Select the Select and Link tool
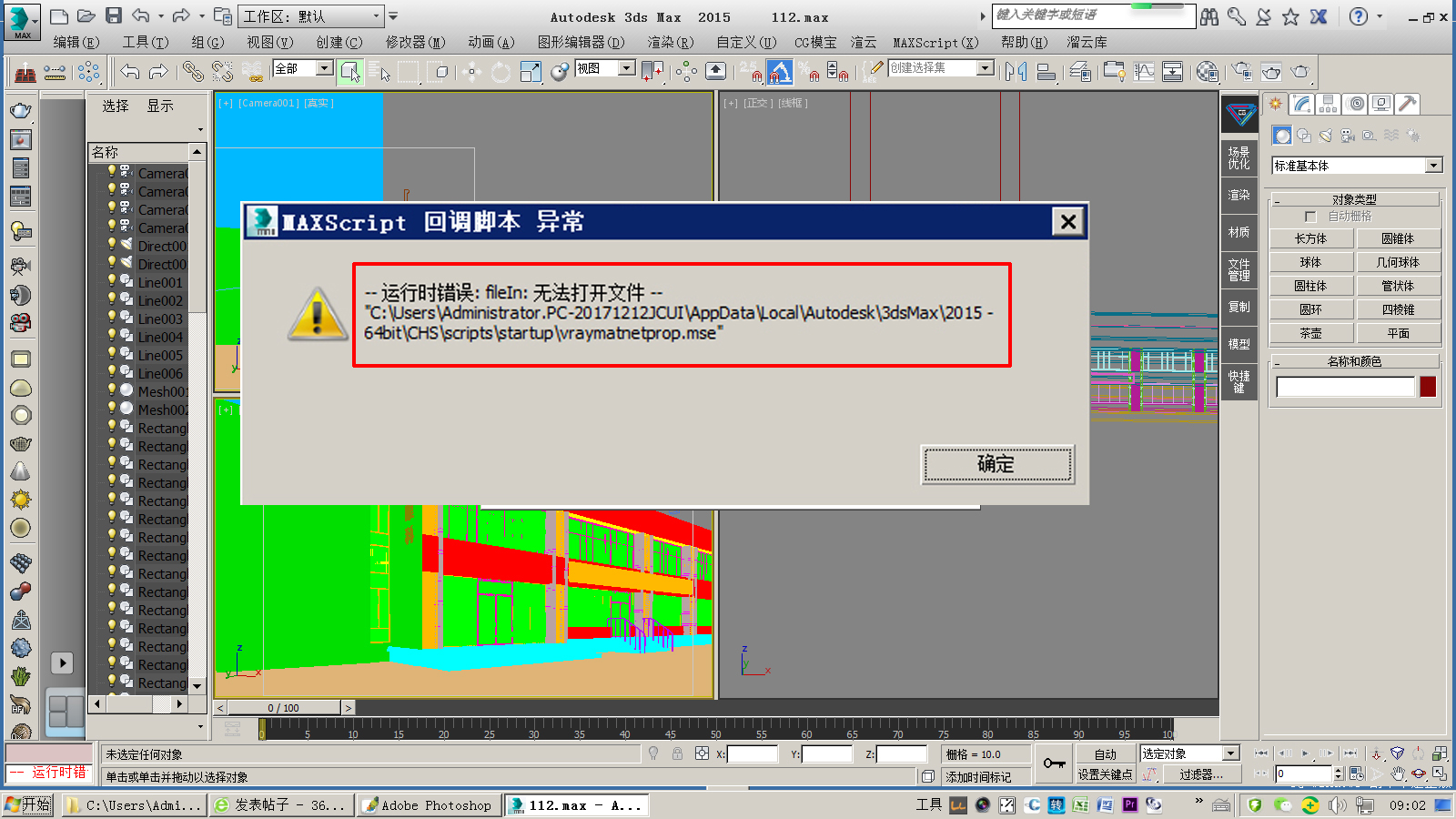Viewport: 1456px width, 819px height. tap(192, 71)
